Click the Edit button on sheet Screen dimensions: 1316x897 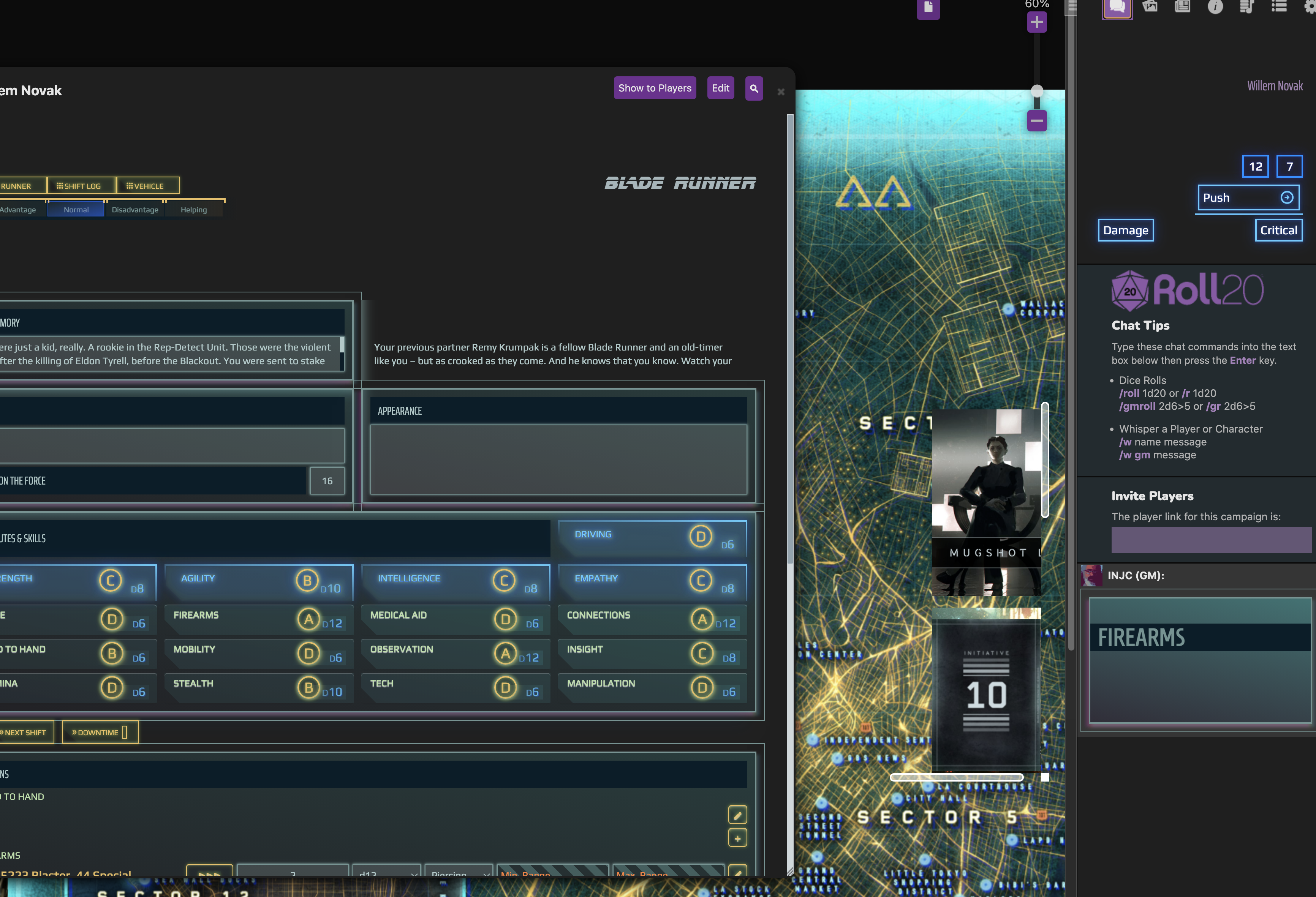point(720,88)
